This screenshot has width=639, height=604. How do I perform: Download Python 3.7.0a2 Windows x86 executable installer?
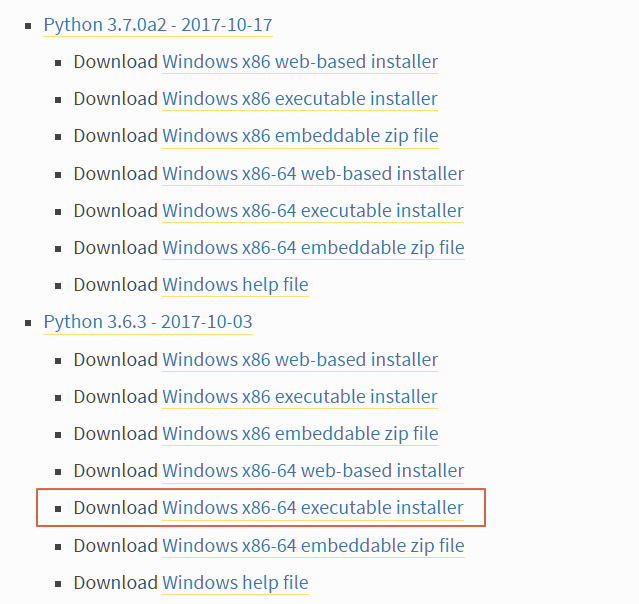[300, 99]
